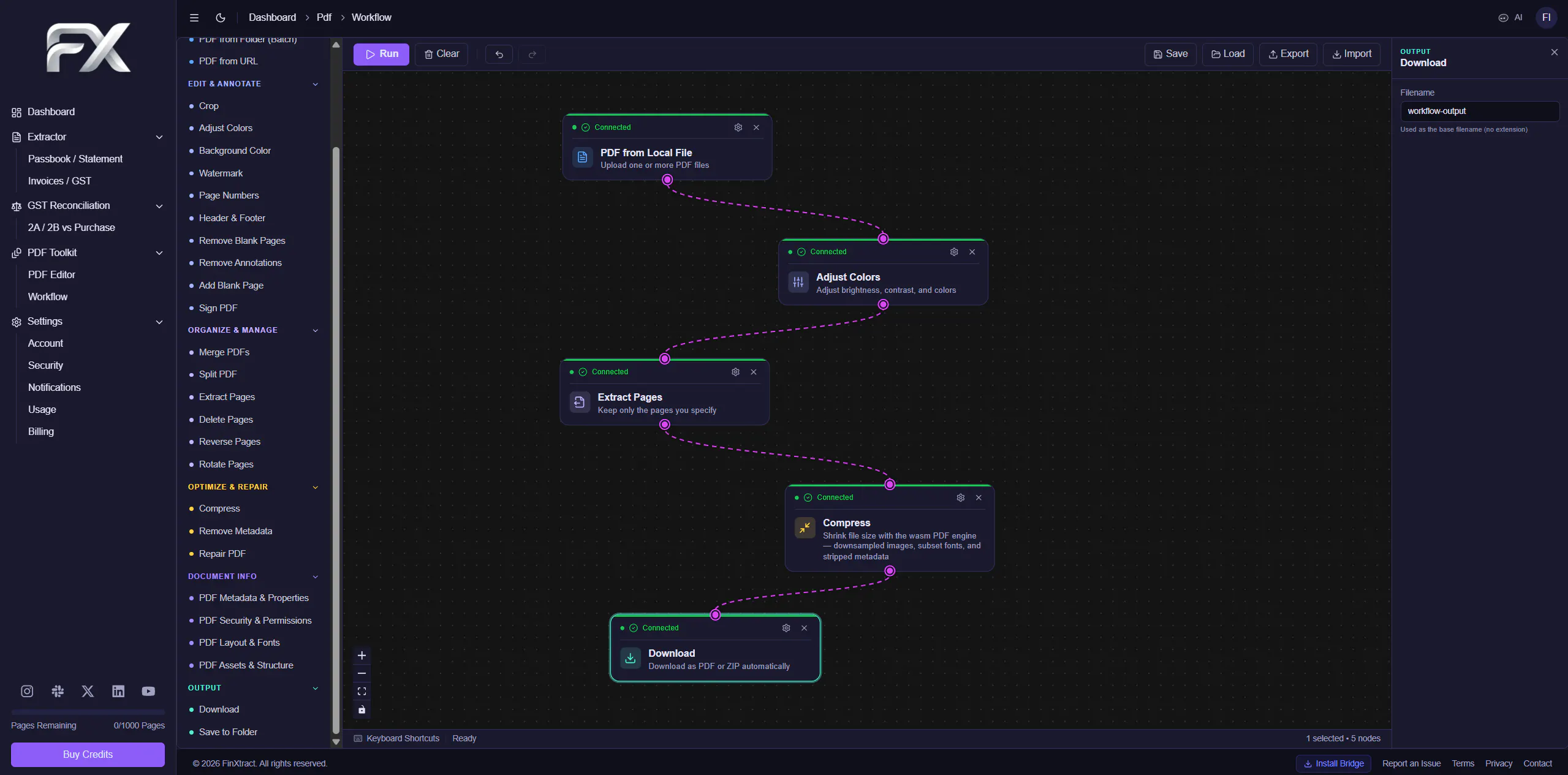Zoom in the canvas with plus button
The height and width of the screenshot is (775, 1568).
(362, 656)
